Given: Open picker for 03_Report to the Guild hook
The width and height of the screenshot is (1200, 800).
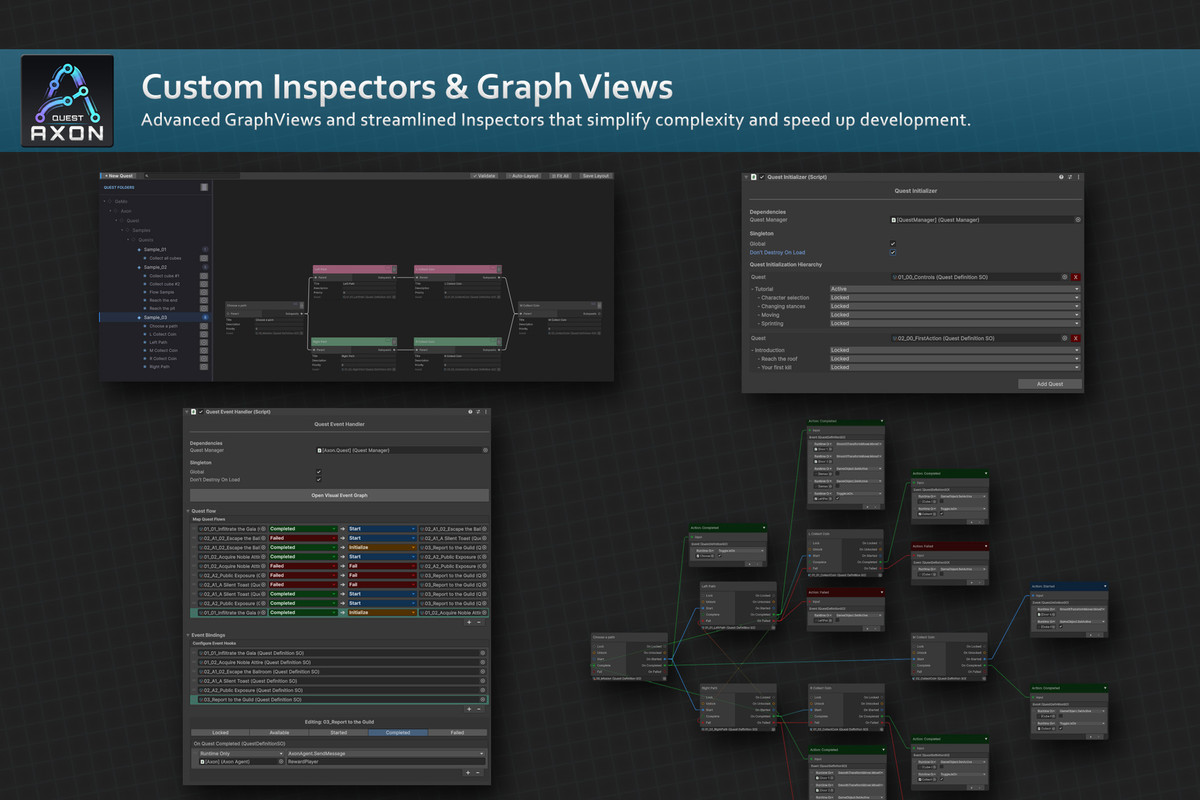Looking at the screenshot, I should 482,699.
